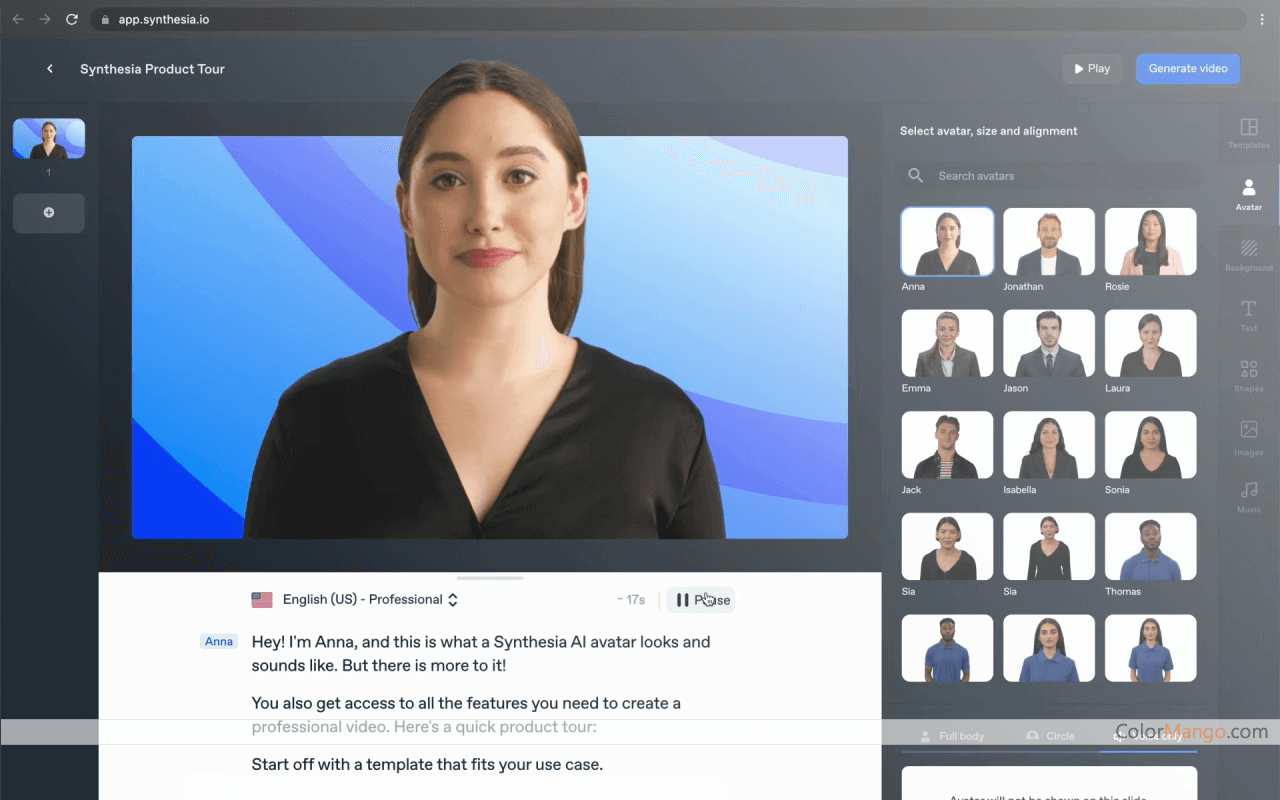Open the Background panel icon
This screenshot has width=1280, height=800.
[1248, 250]
